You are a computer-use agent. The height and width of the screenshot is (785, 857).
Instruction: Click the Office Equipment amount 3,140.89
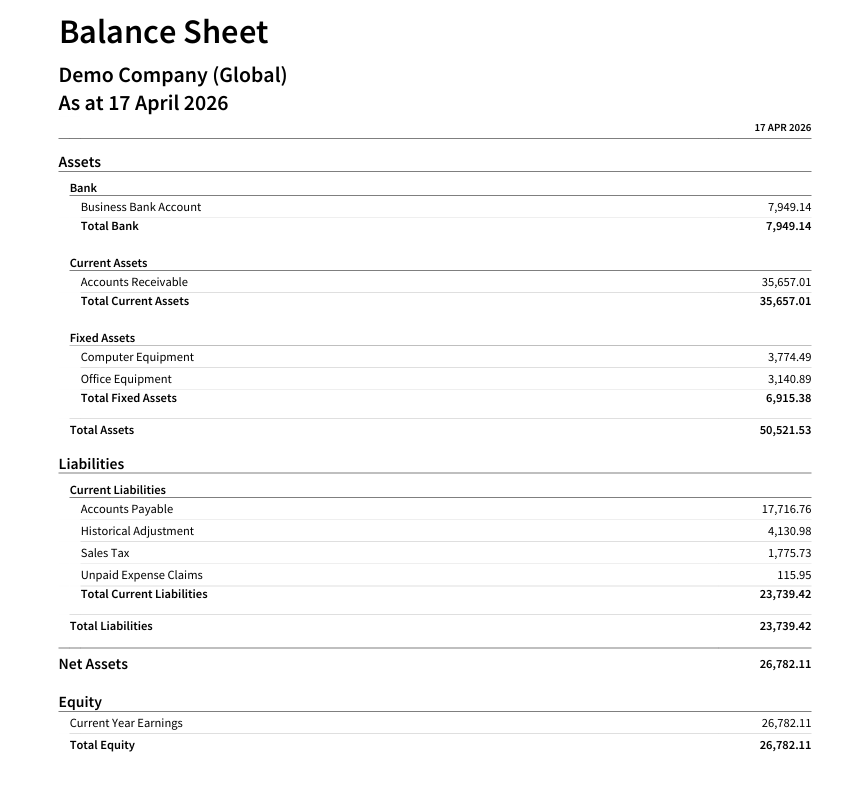pyautogui.click(x=789, y=379)
